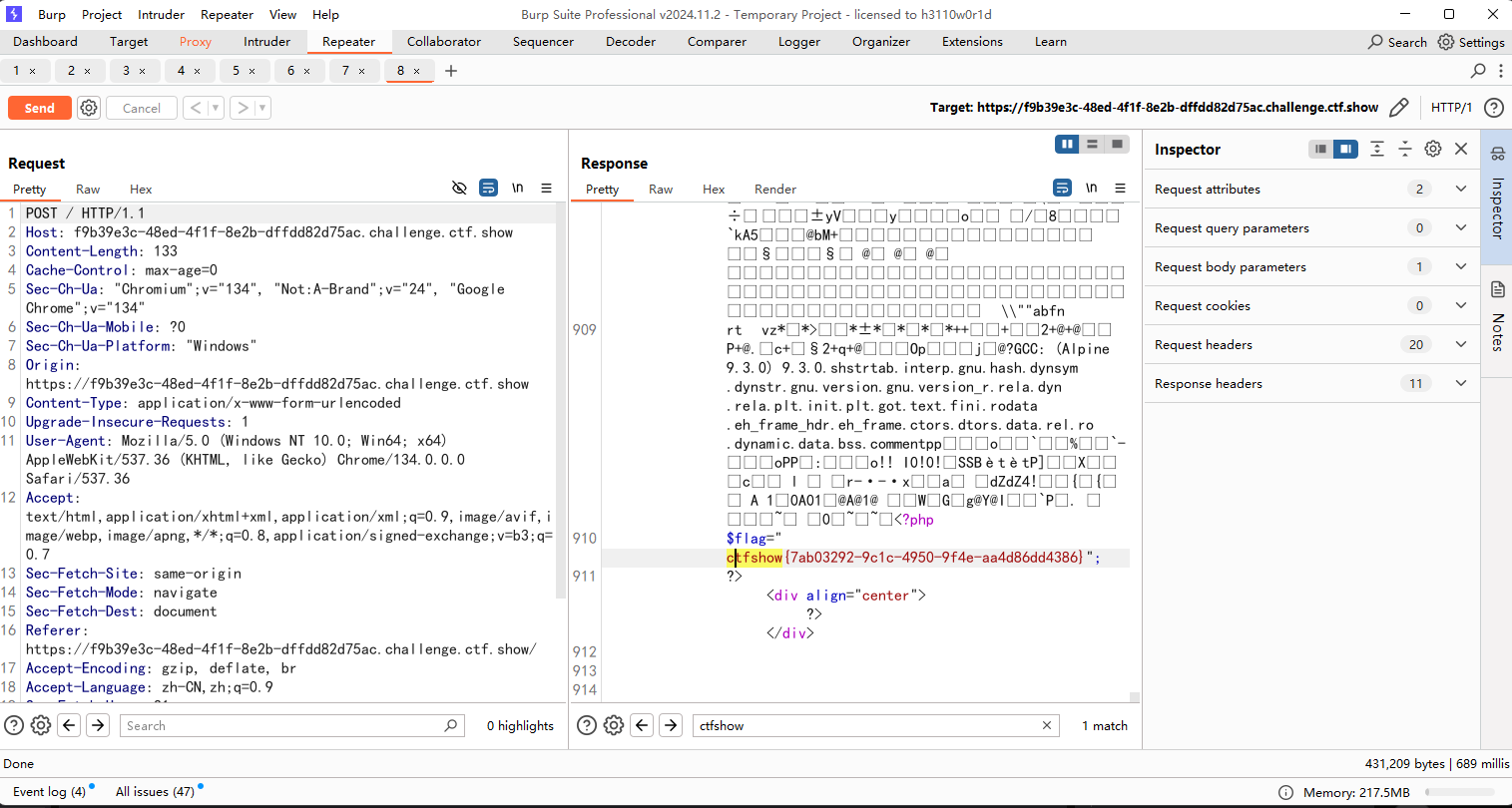Image resolution: width=1512 pixels, height=808 pixels.
Task: Switch to the Intruder tab
Action: click(x=266, y=42)
